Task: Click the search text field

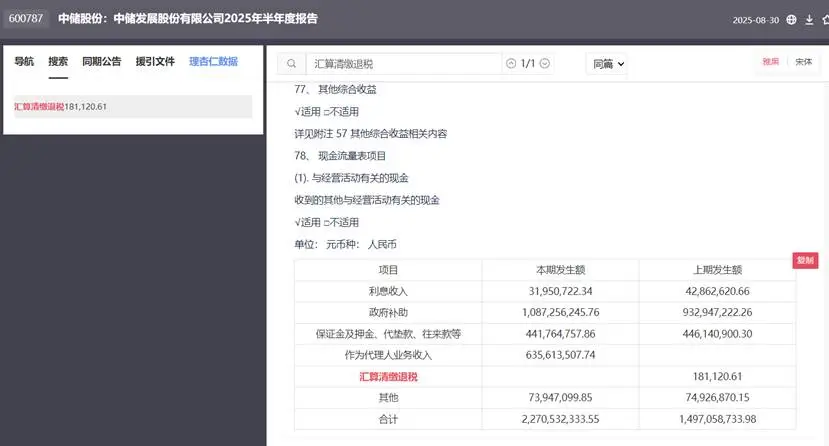Action: pos(403,64)
